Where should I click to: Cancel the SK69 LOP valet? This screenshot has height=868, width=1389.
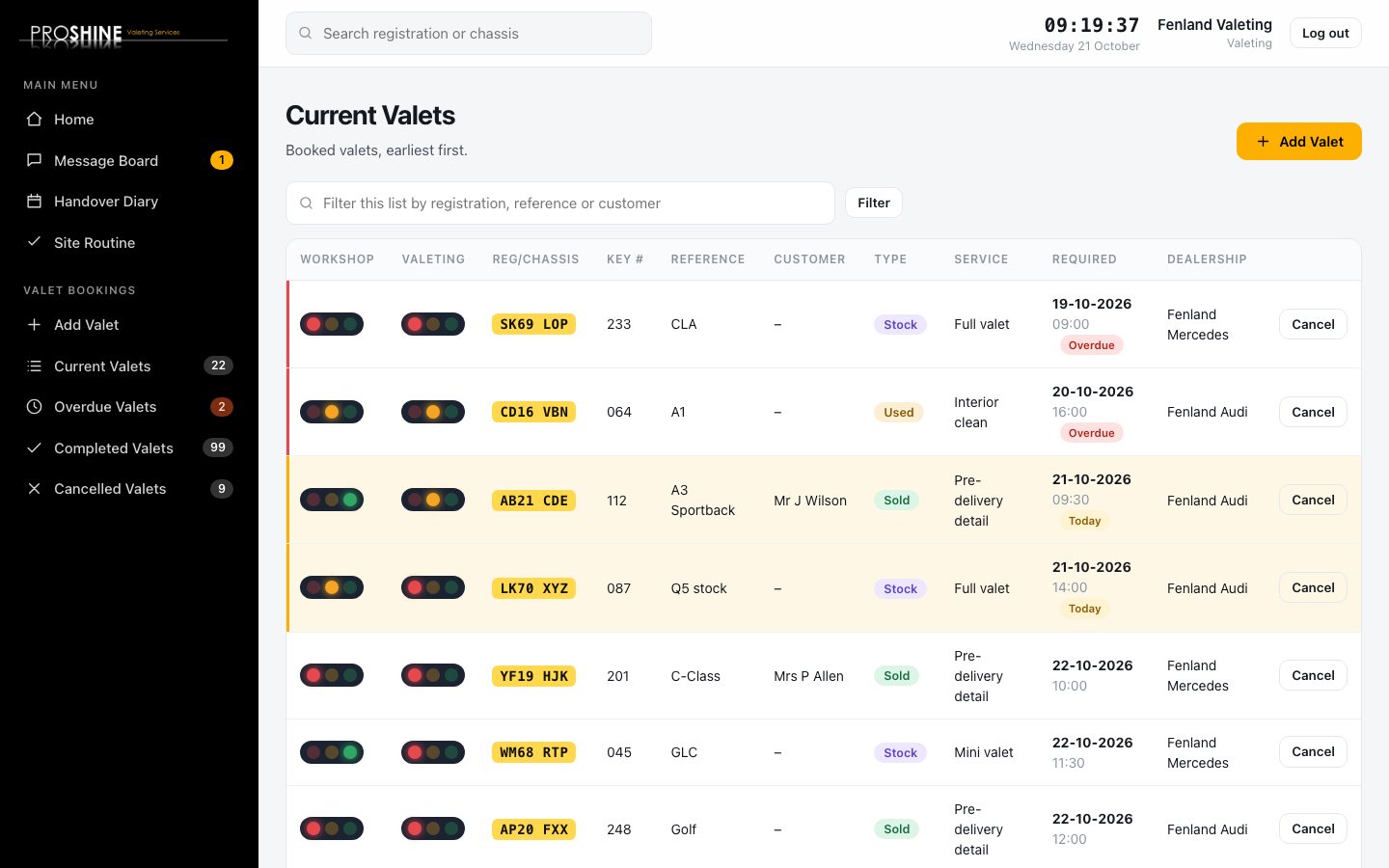pos(1313,324)
